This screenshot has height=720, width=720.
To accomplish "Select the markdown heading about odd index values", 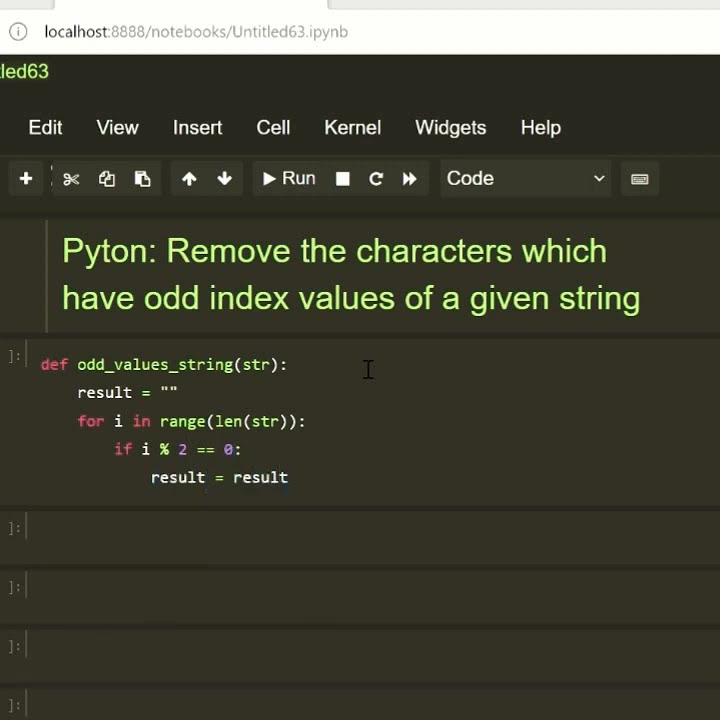I will pos(351,275).
